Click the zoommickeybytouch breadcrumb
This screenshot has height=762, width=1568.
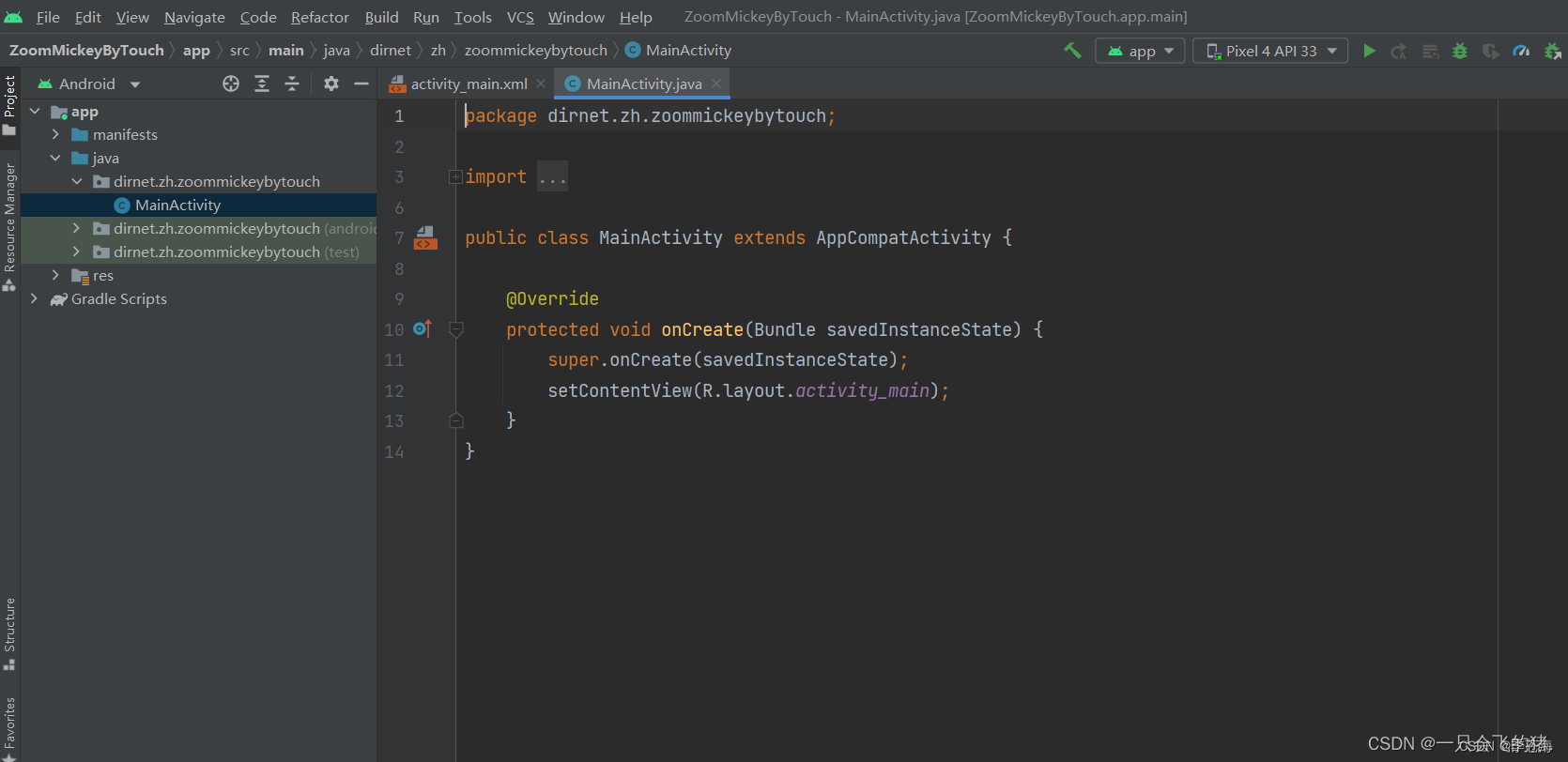536,51
